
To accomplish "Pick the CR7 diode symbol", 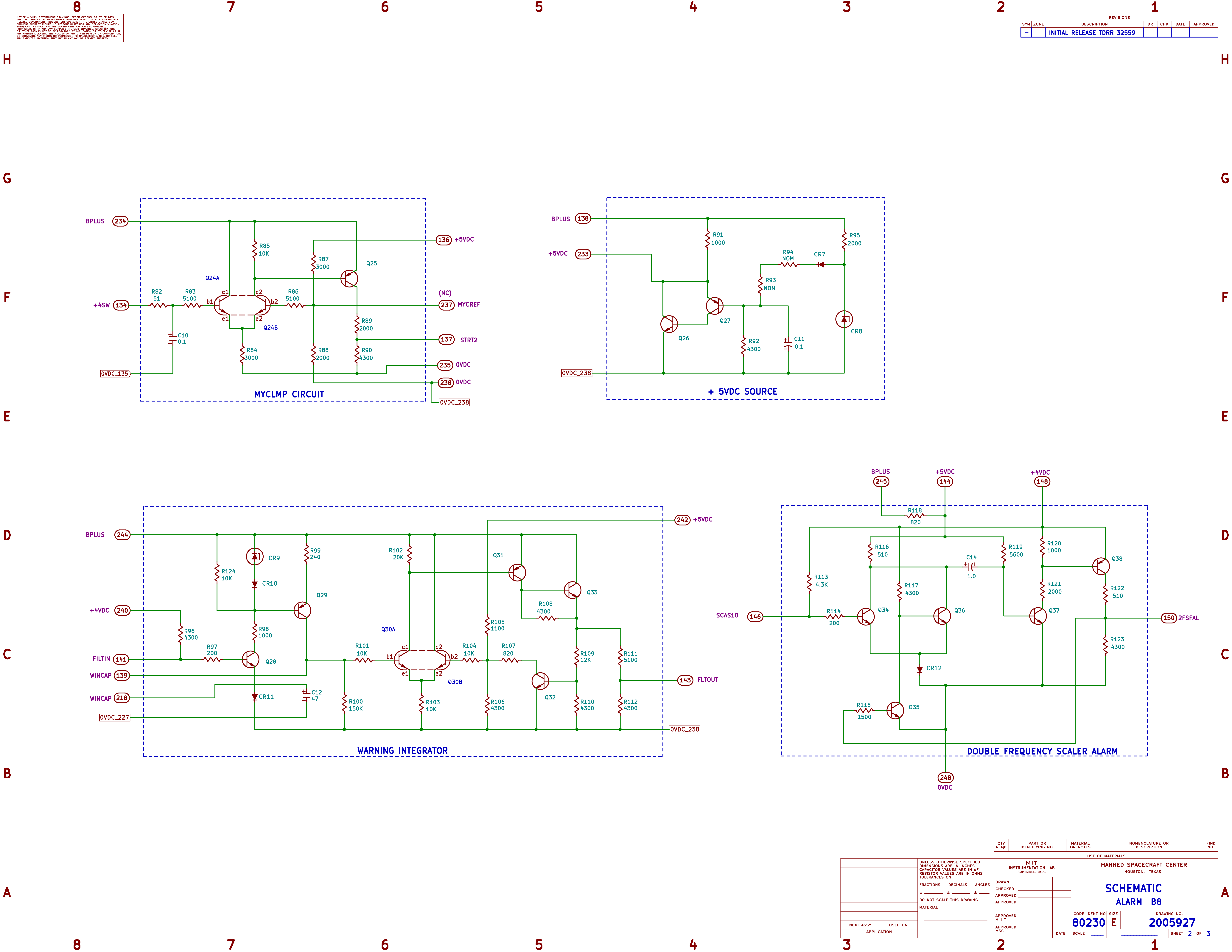I will [x=821, y=265].
